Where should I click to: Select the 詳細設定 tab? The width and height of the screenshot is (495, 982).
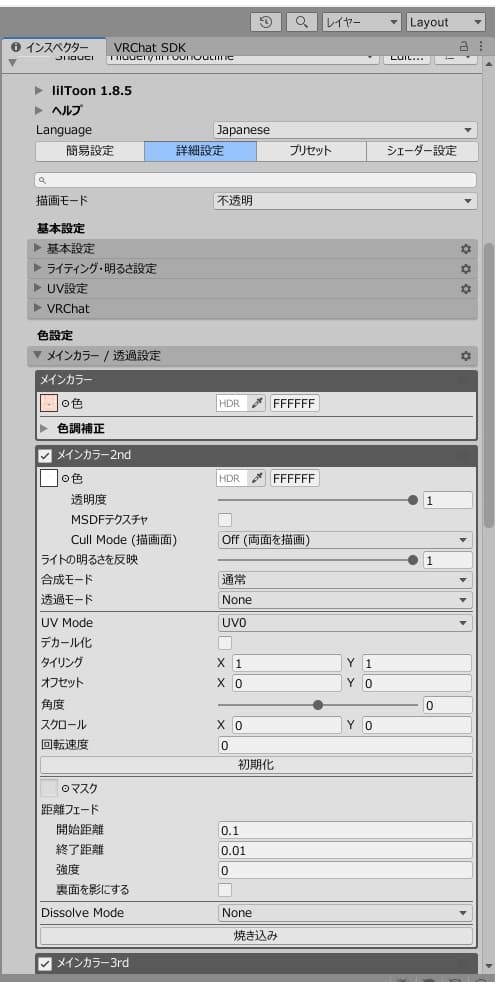[201, 151]
